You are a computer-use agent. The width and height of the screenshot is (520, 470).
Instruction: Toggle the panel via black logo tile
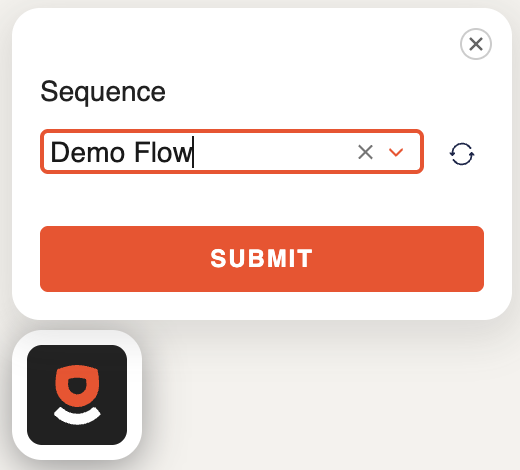77,395
